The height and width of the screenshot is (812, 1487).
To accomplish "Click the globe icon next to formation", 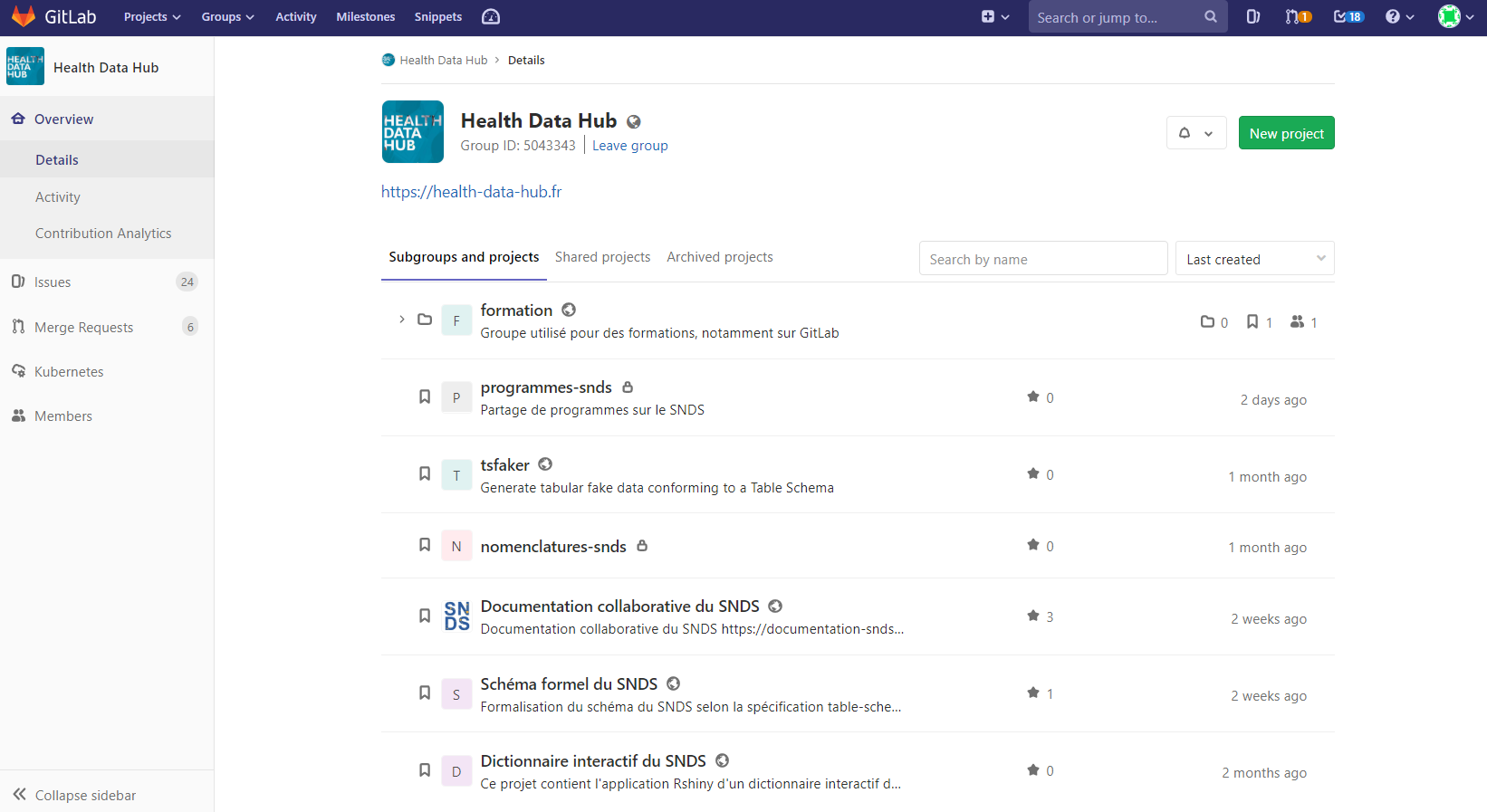I will click(x=569, y=310).
